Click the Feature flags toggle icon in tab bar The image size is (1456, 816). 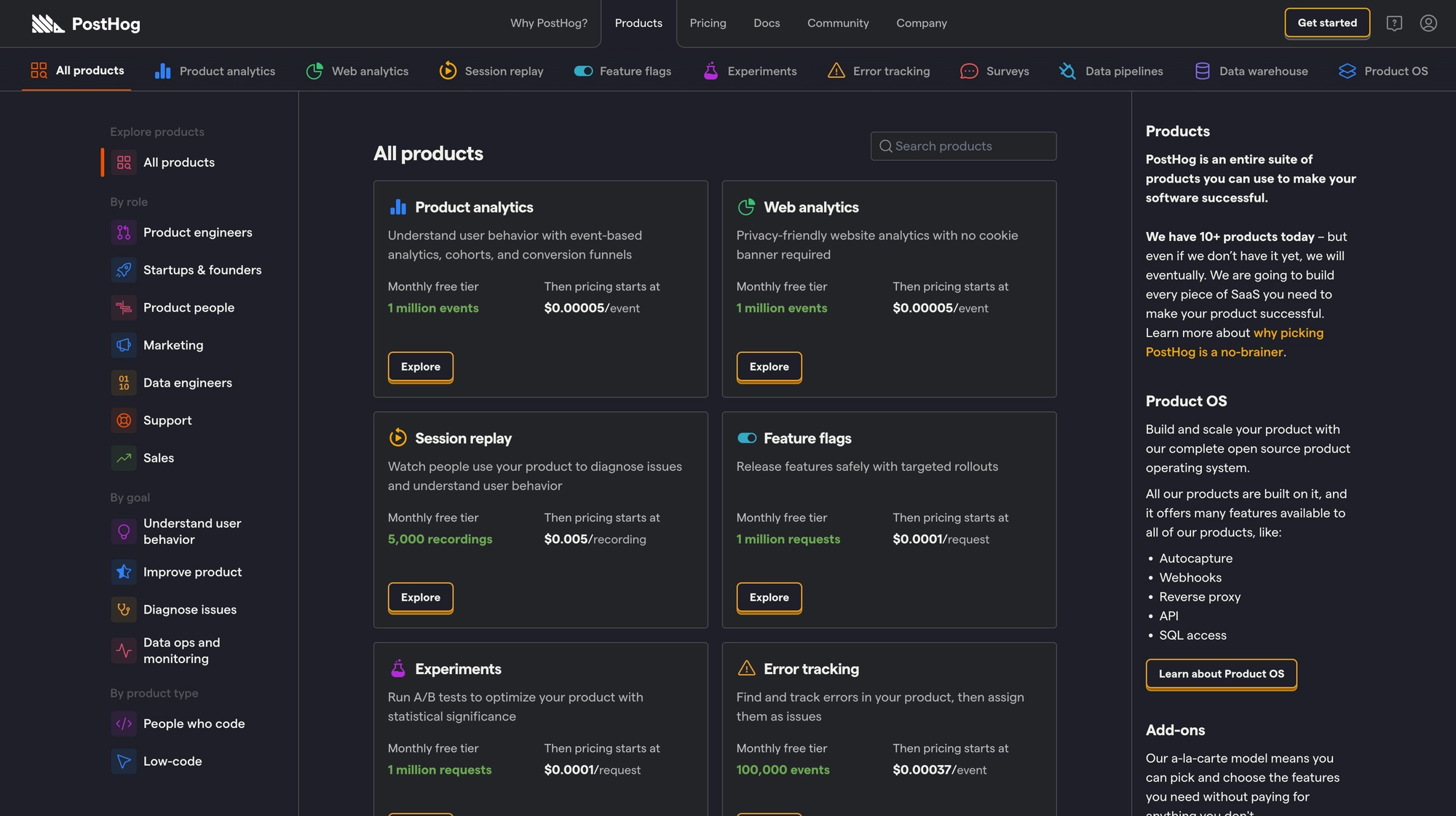583,71
